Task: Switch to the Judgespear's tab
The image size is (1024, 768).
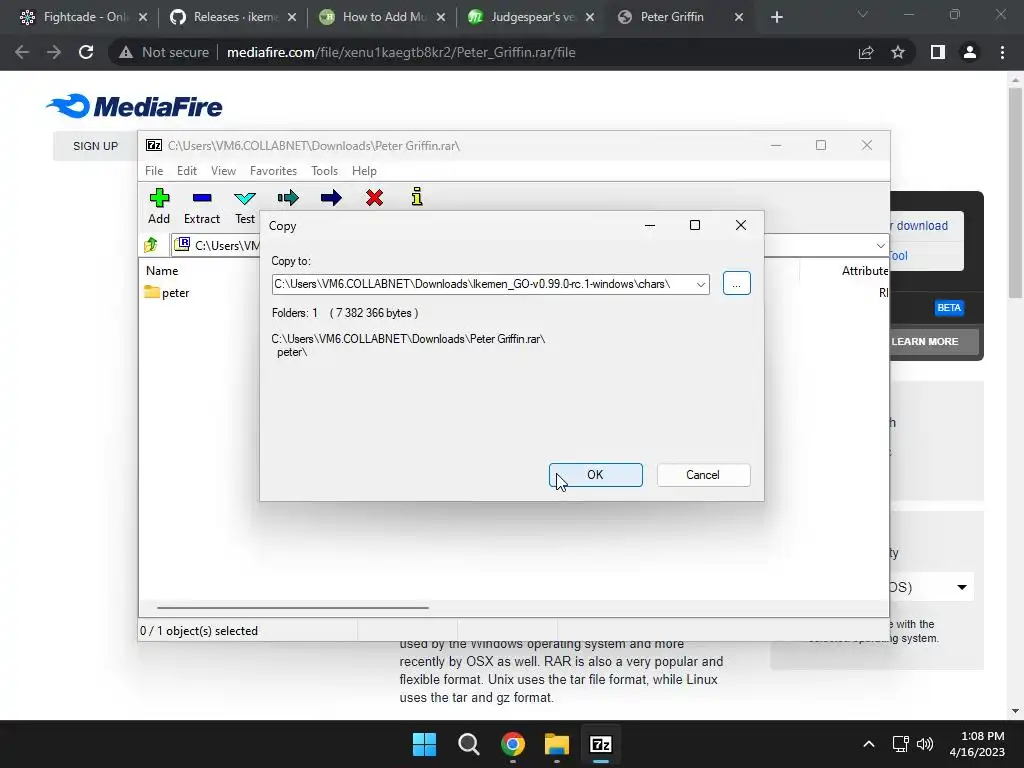Action: click(530, 17)
